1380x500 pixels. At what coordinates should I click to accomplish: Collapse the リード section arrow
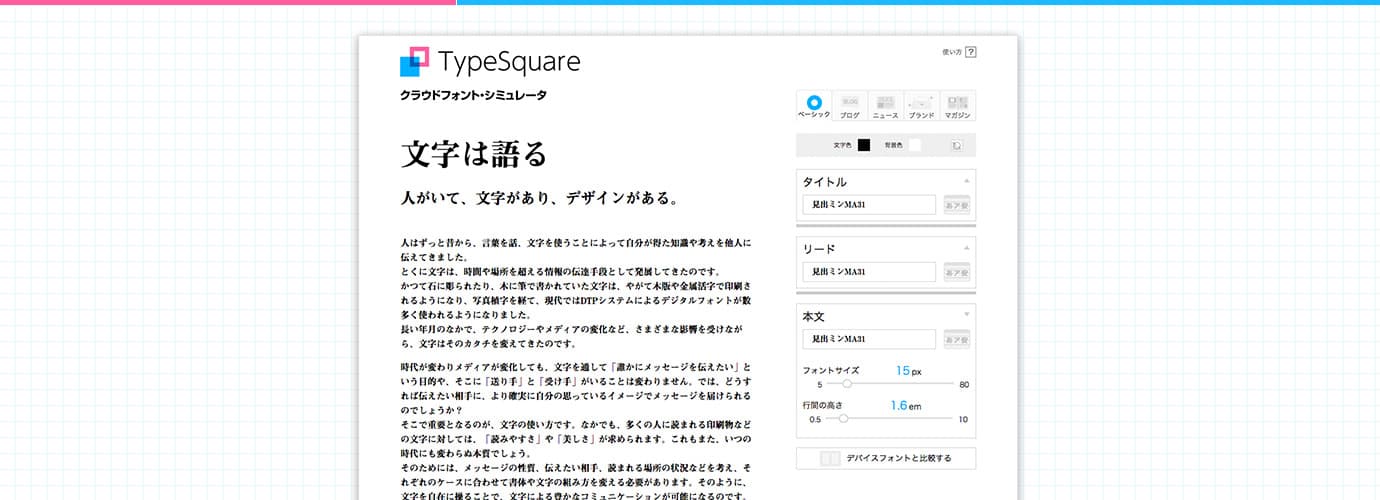click(966, 248)
